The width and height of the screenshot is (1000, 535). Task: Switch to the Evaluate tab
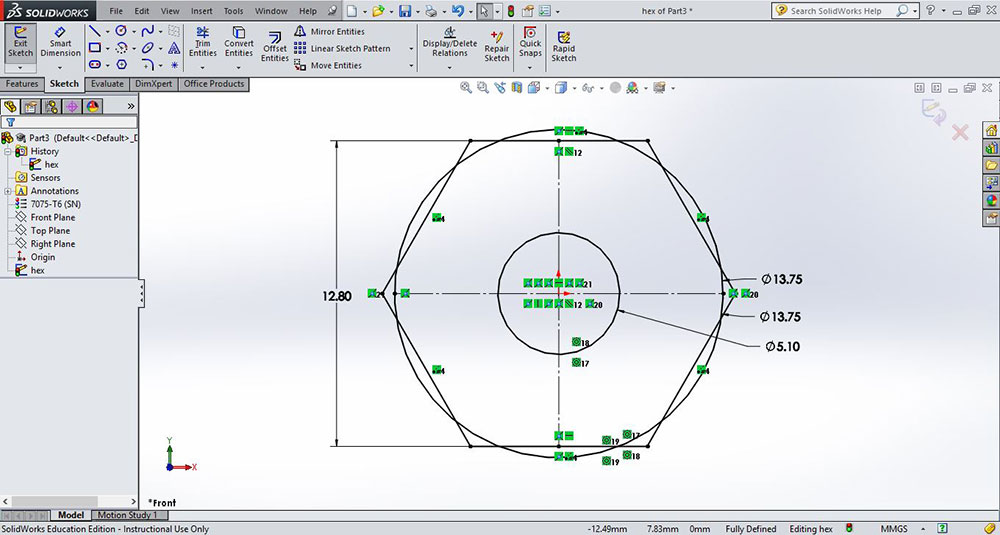click(107, 84)
